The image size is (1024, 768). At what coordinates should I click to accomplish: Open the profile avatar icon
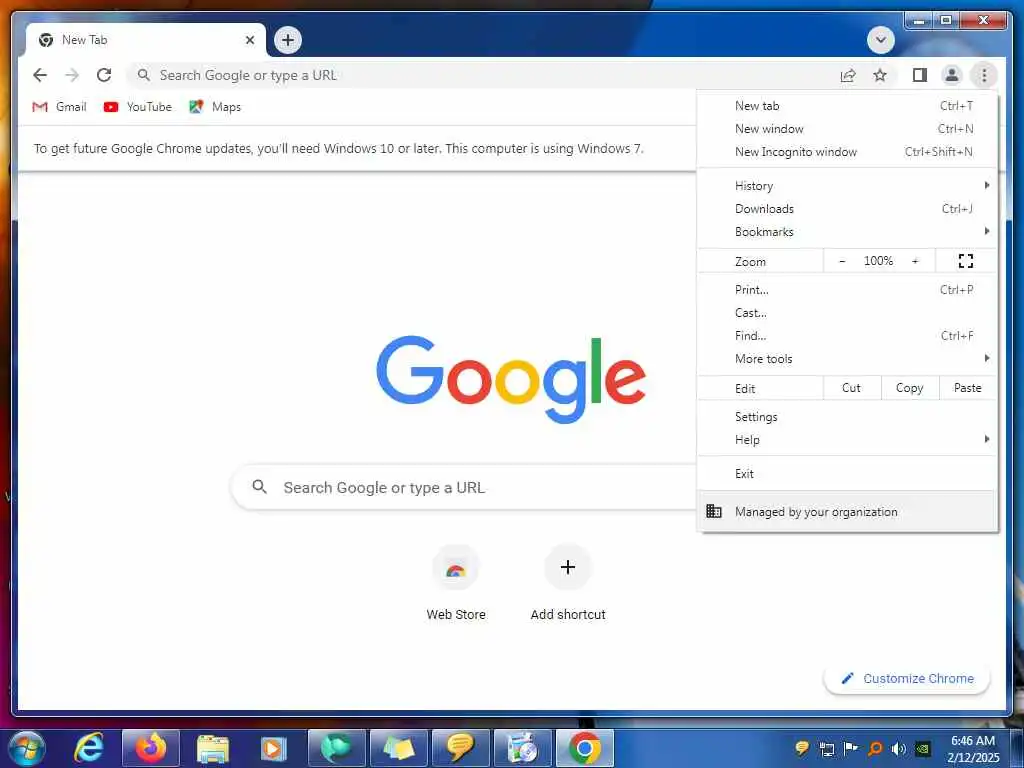[x=952, y=75]
